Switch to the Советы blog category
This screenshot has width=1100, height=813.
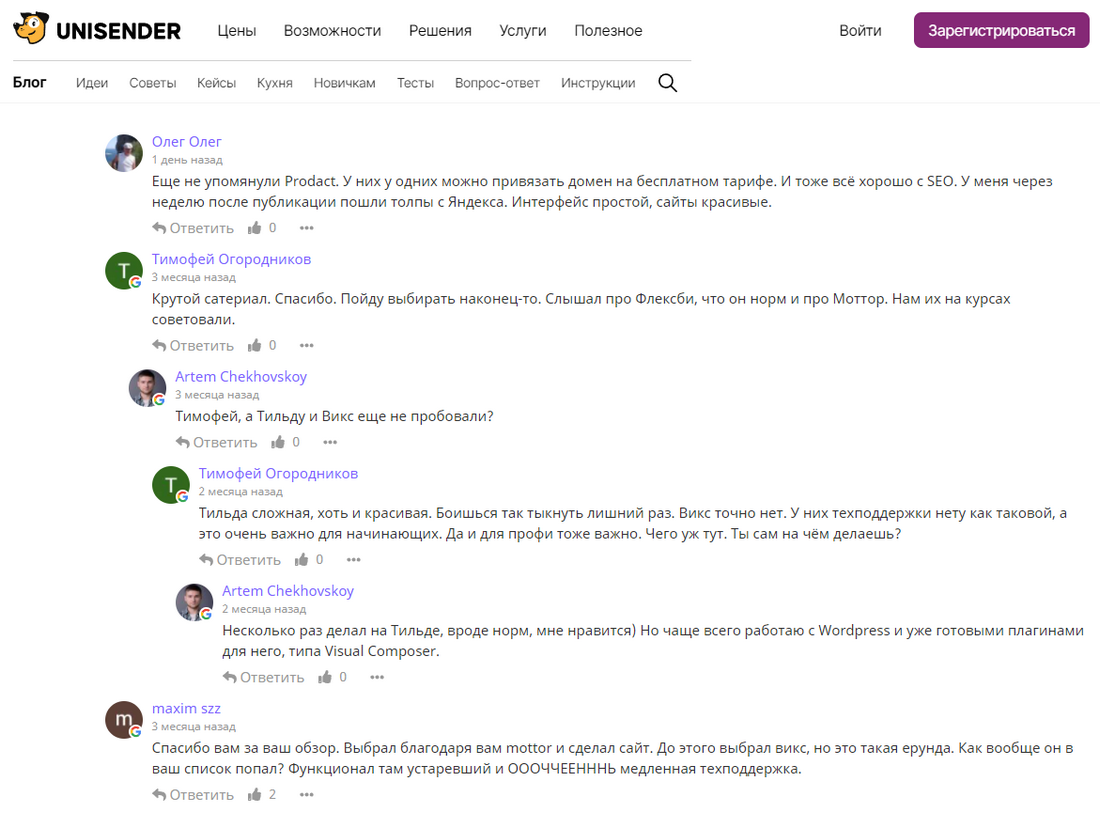tap(152, 83)
